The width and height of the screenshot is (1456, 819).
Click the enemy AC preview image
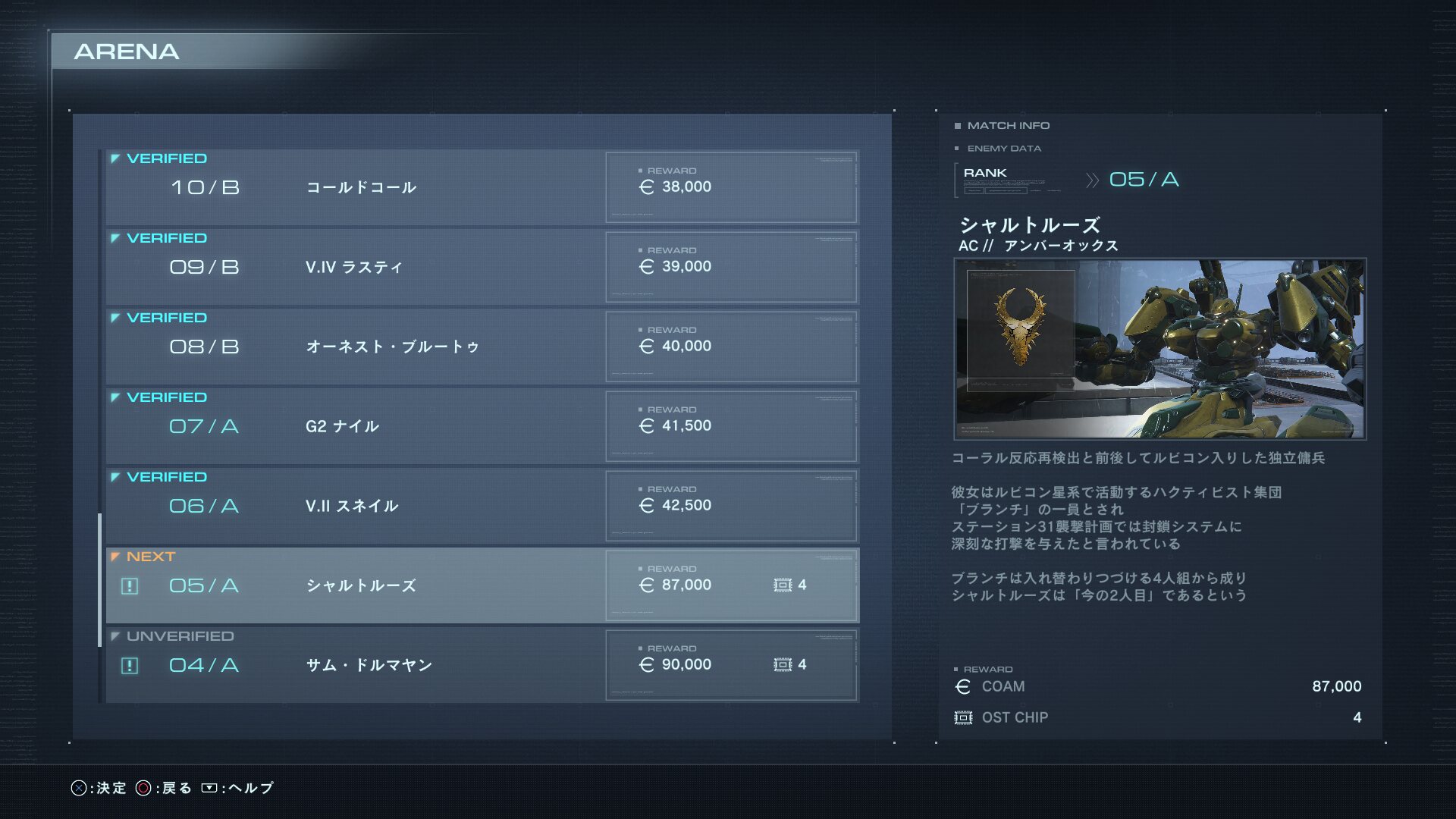[1160, 349]
